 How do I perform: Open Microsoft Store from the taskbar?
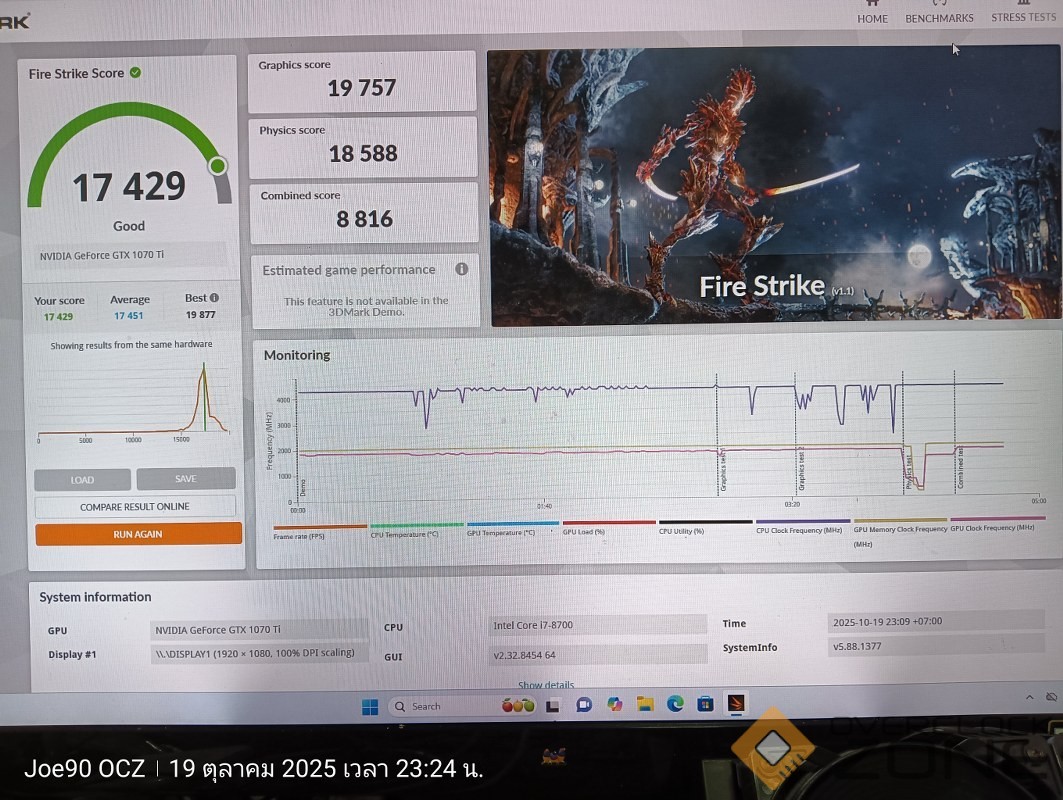[705, 704]
